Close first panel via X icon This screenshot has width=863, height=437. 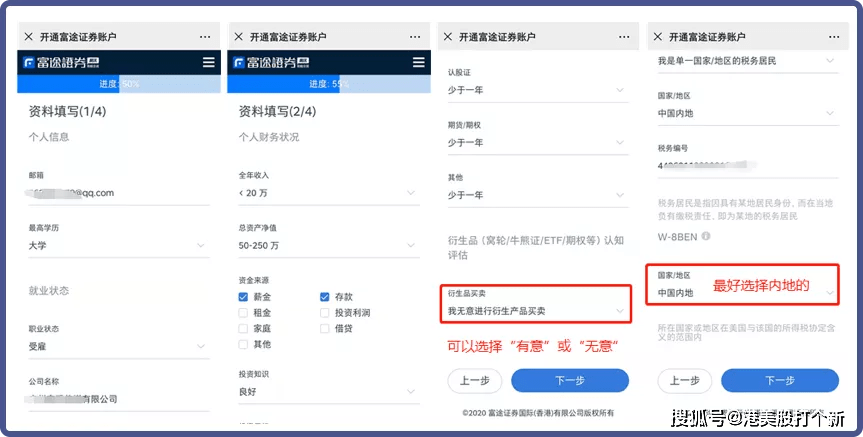tap(29, 37)
